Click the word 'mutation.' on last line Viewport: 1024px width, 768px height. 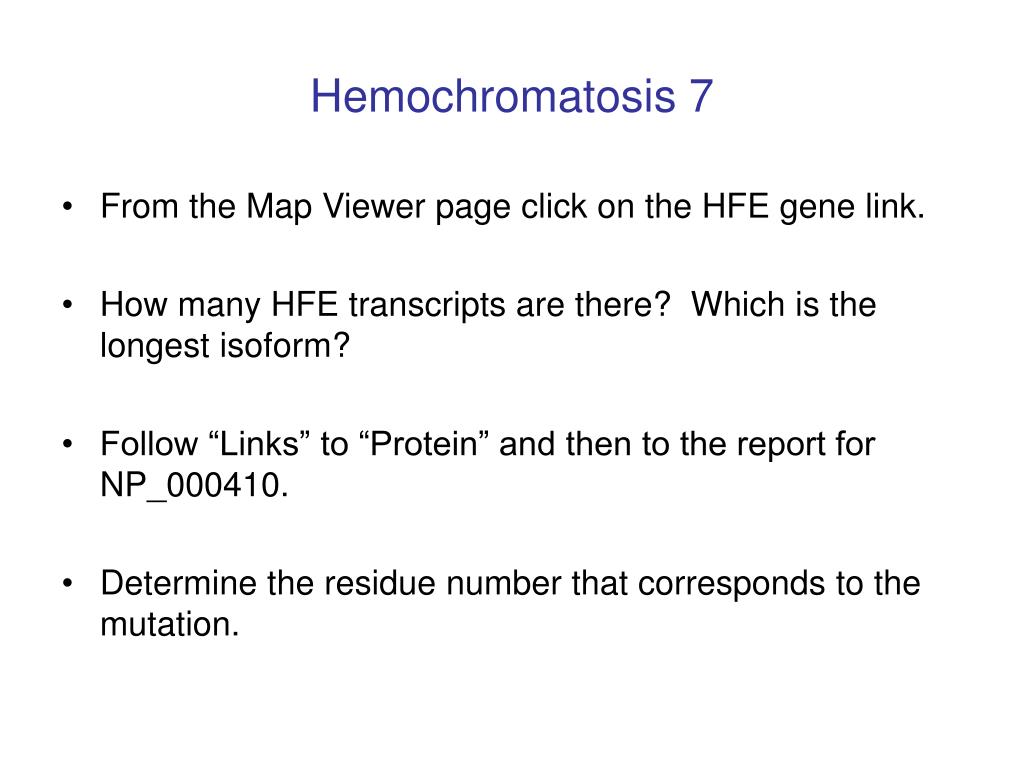(x=170, y=624)
